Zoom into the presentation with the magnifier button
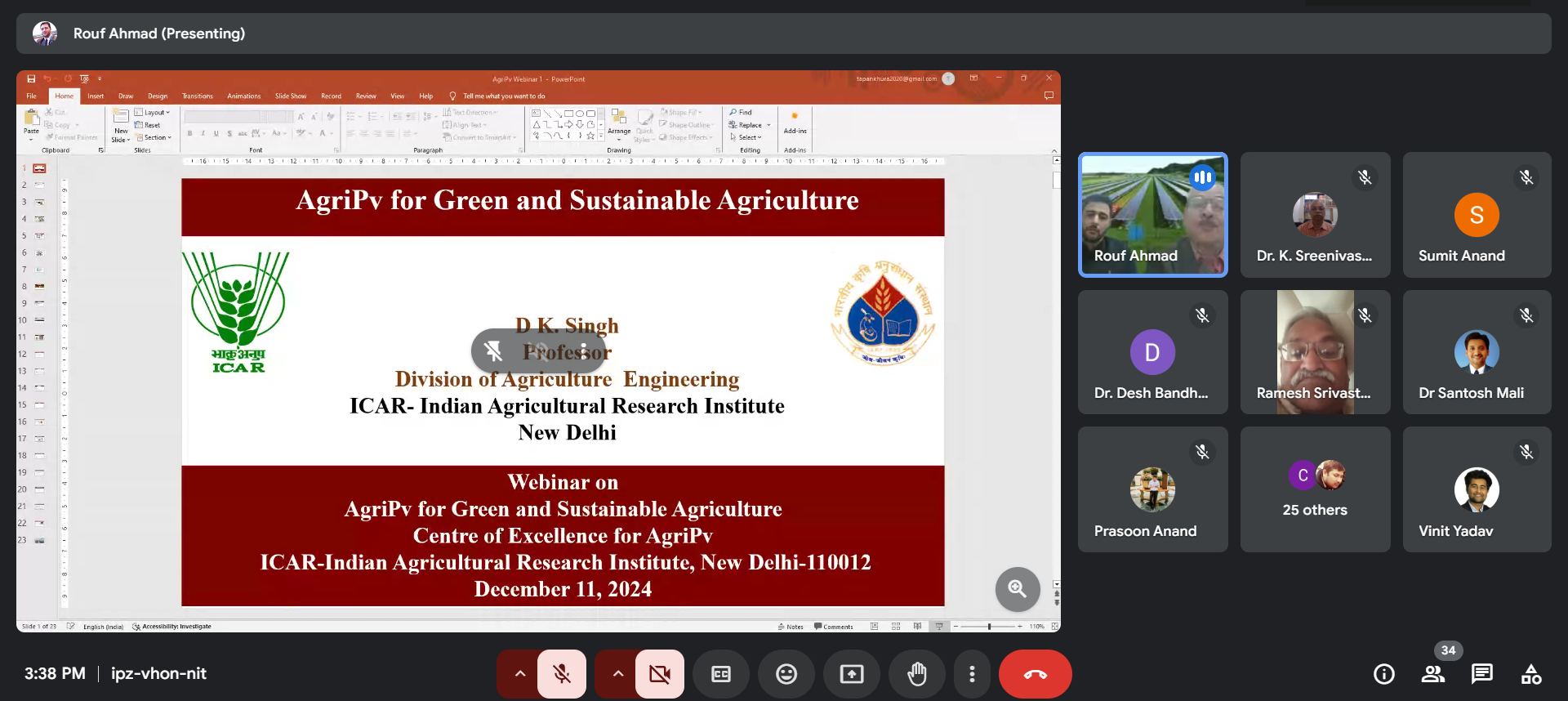 point(1017,589)
